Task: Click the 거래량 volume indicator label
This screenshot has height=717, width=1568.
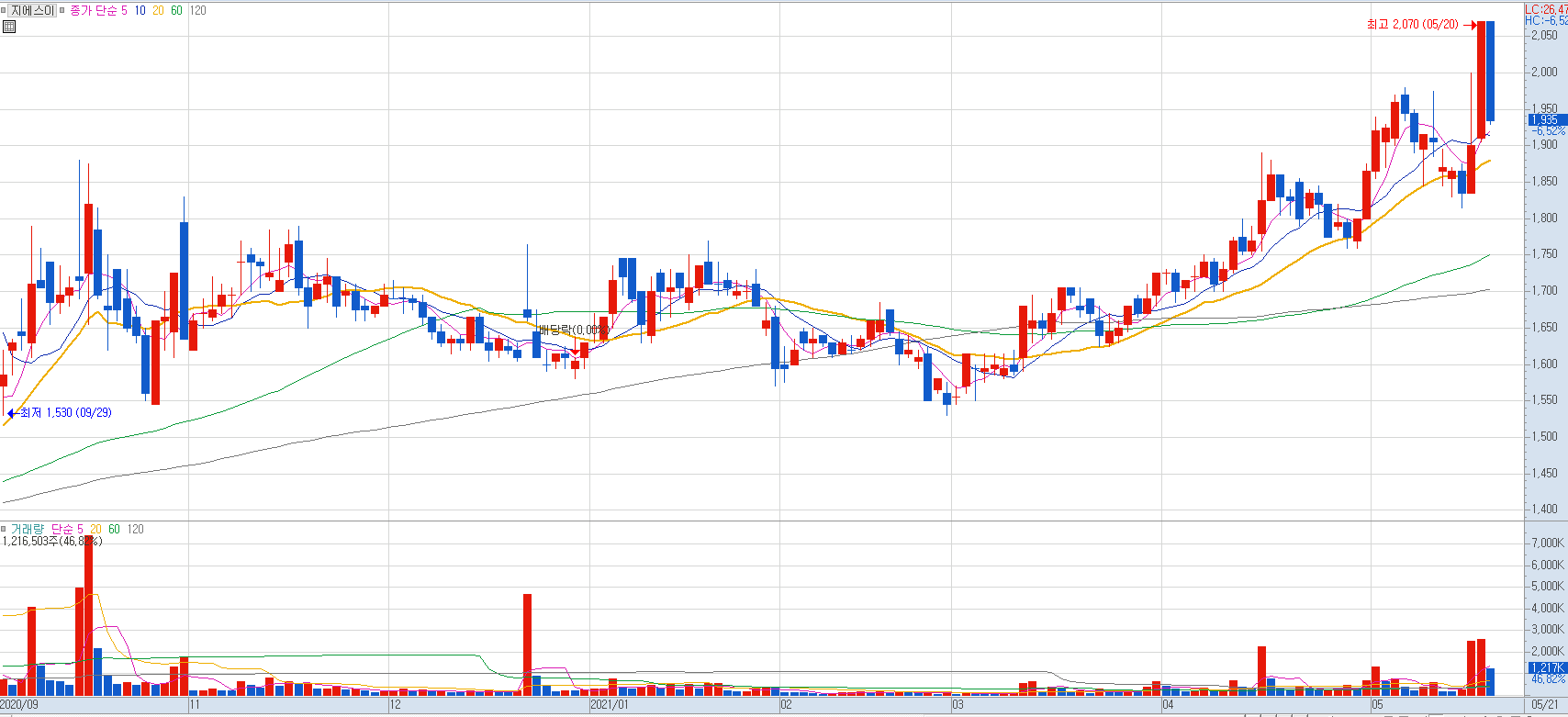Action: pos(28,529)
